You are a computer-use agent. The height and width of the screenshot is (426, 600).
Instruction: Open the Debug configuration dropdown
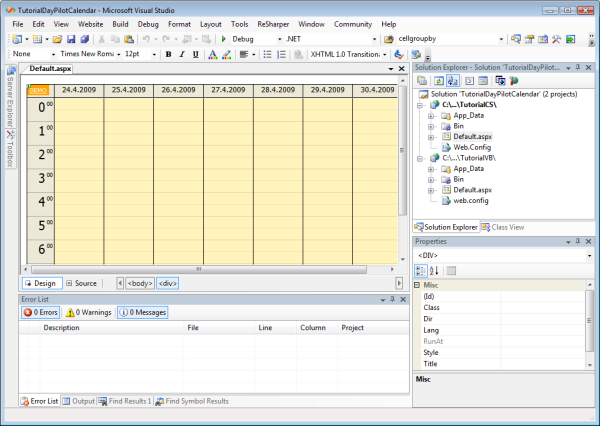pyautogui.click(x=279, y=39)
